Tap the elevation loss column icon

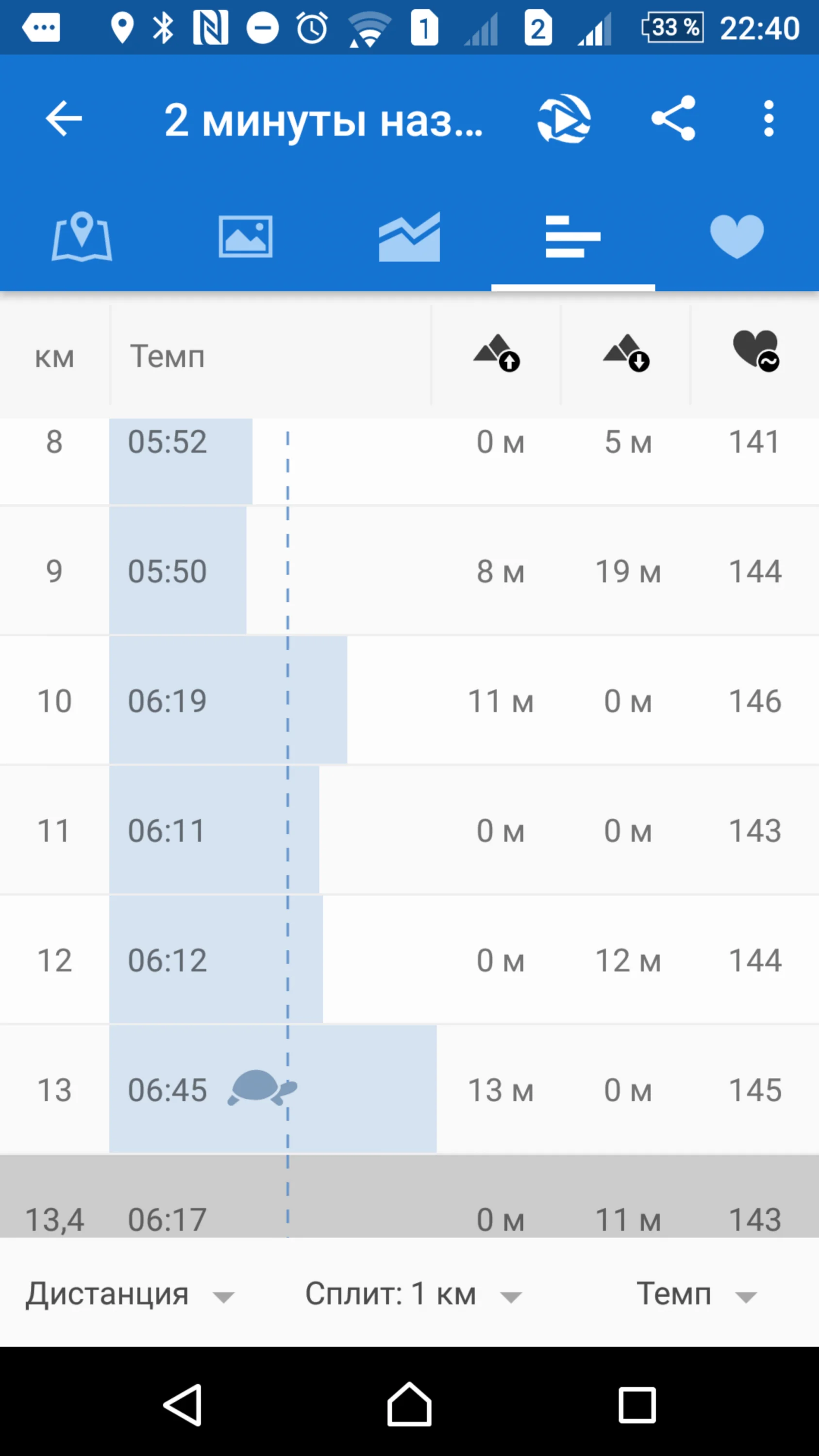pos(626,353)
